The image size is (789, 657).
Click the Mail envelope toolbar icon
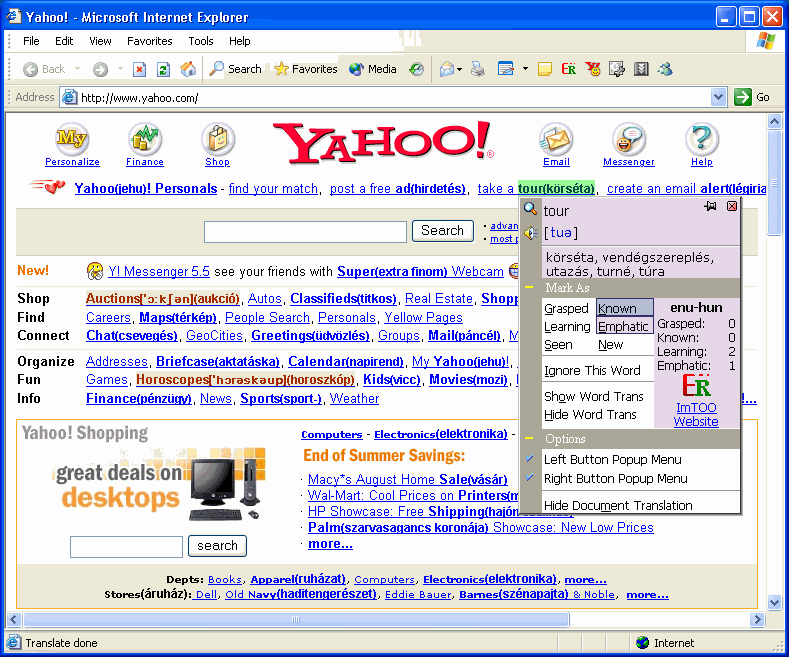click(447, 69)
